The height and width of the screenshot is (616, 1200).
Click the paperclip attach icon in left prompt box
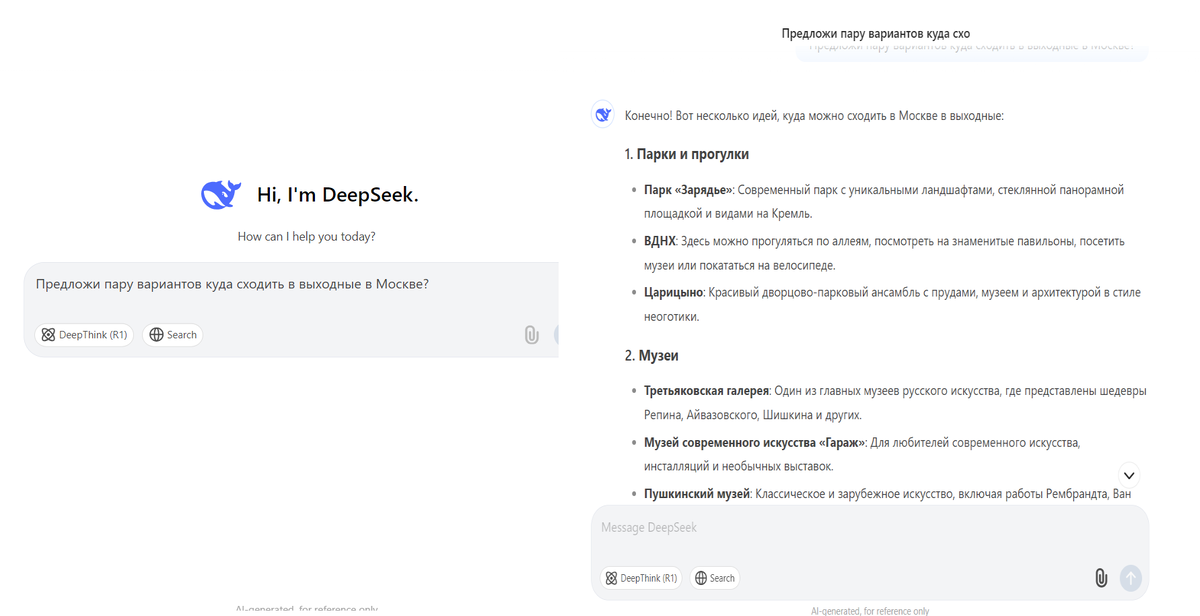click(x=532, y=335)
